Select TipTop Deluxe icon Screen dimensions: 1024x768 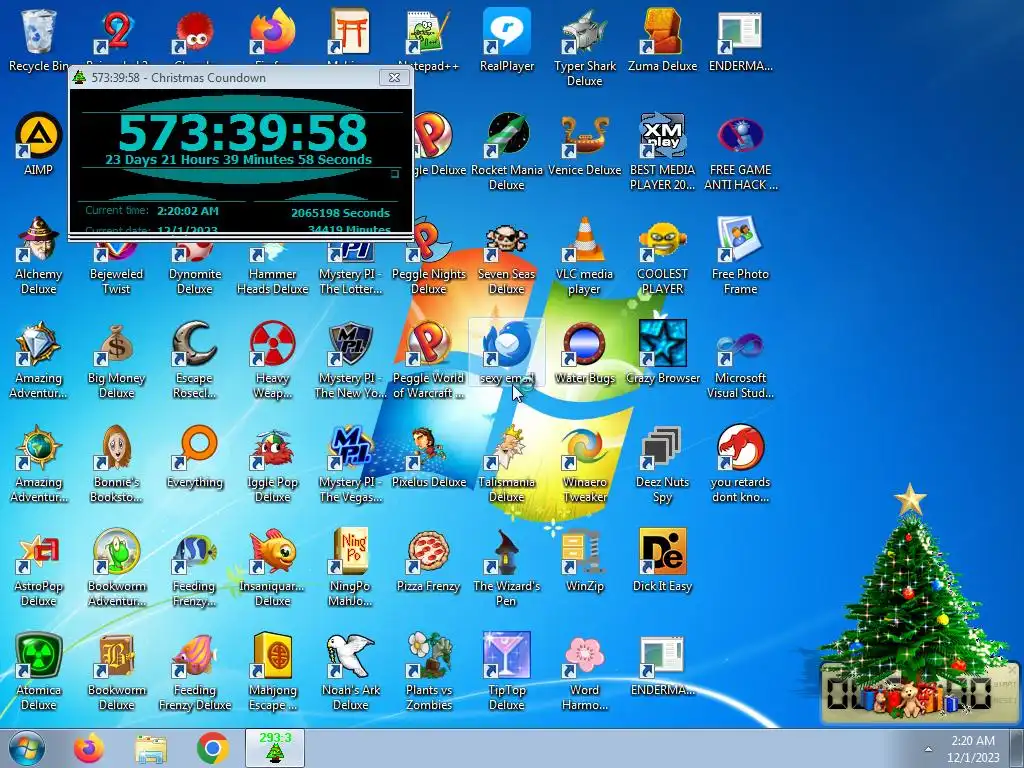(x=507, y=672)
